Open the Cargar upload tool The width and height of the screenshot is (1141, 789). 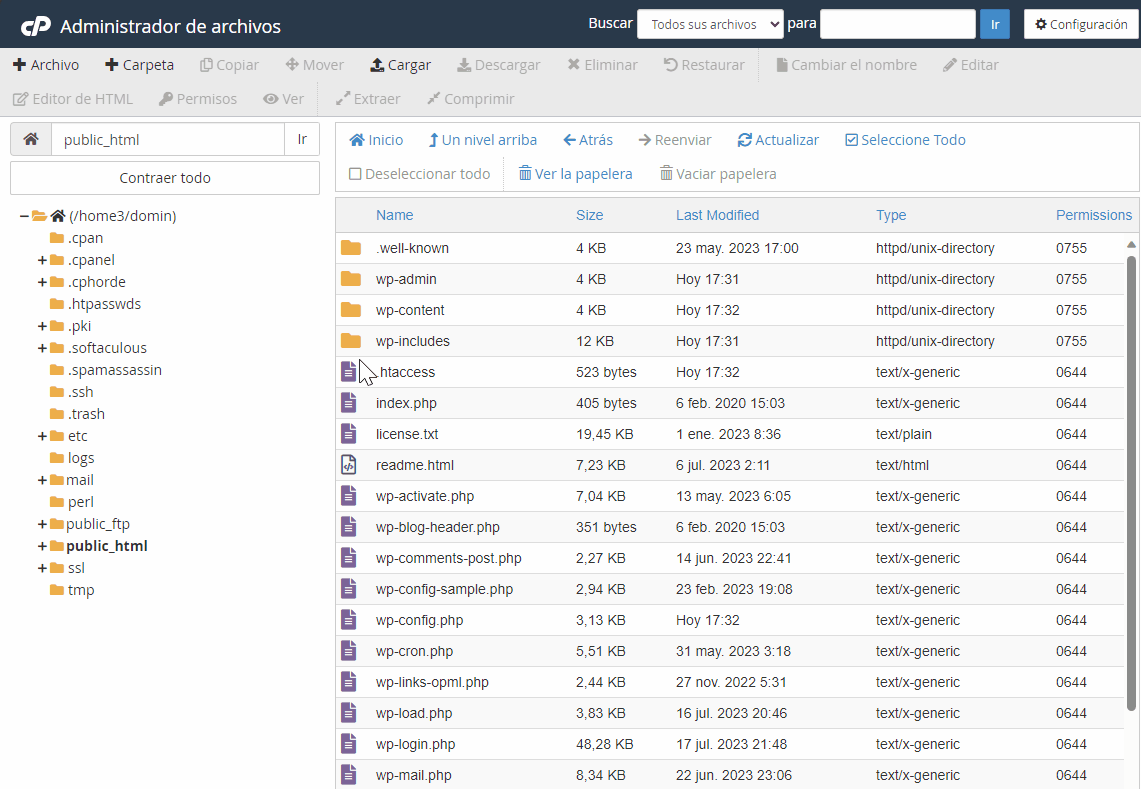pos(400,65)
